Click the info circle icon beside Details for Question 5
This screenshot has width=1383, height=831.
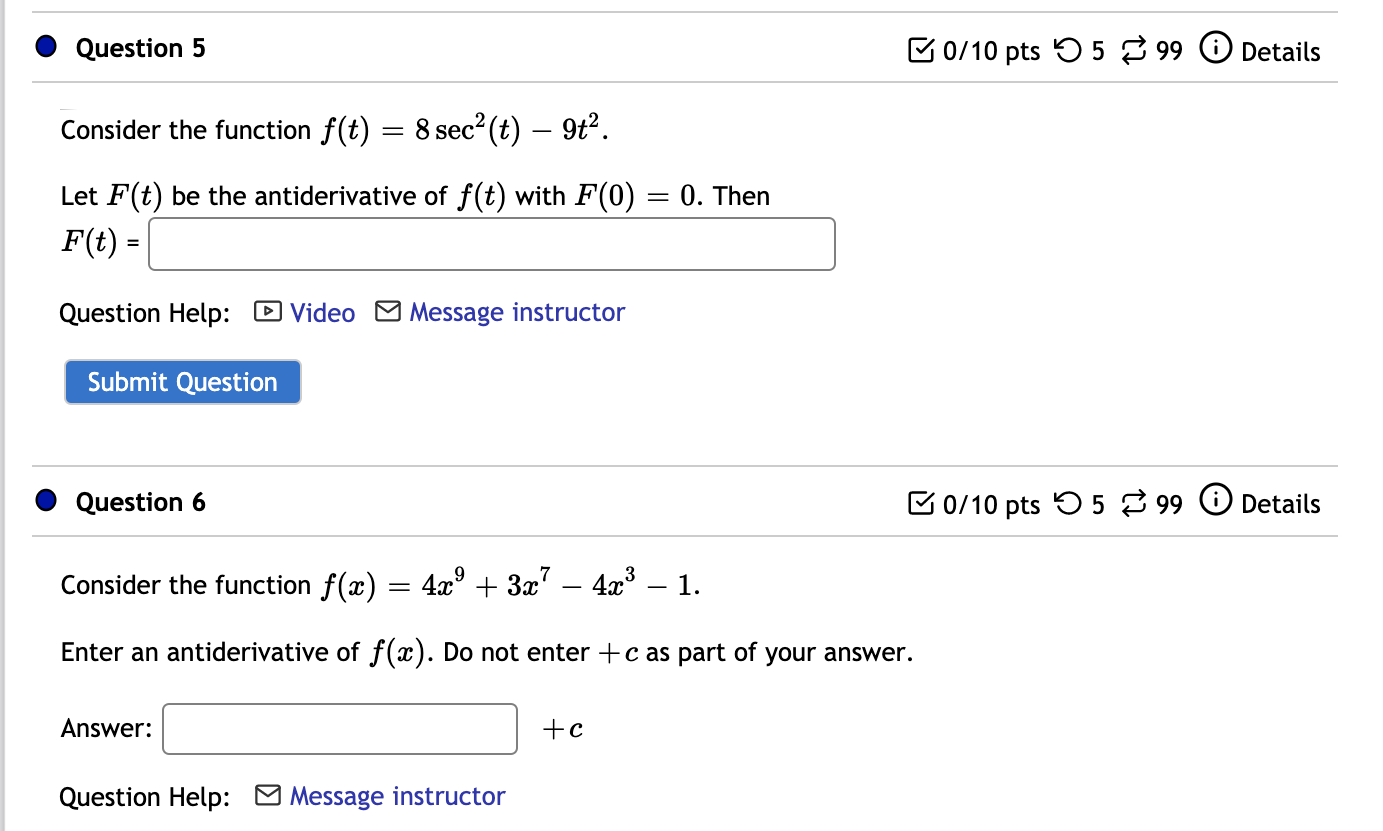[1216, 48]
